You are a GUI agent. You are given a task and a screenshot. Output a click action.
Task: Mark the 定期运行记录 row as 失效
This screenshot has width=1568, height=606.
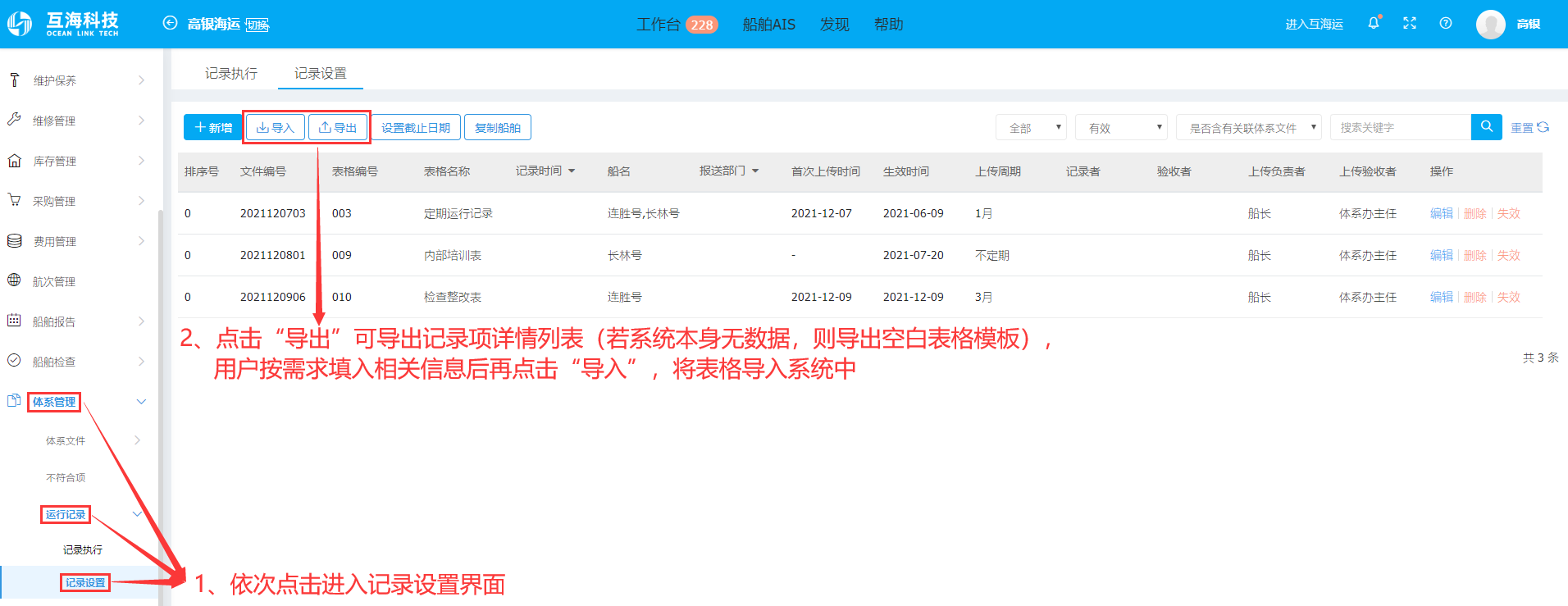(1508, 213)
